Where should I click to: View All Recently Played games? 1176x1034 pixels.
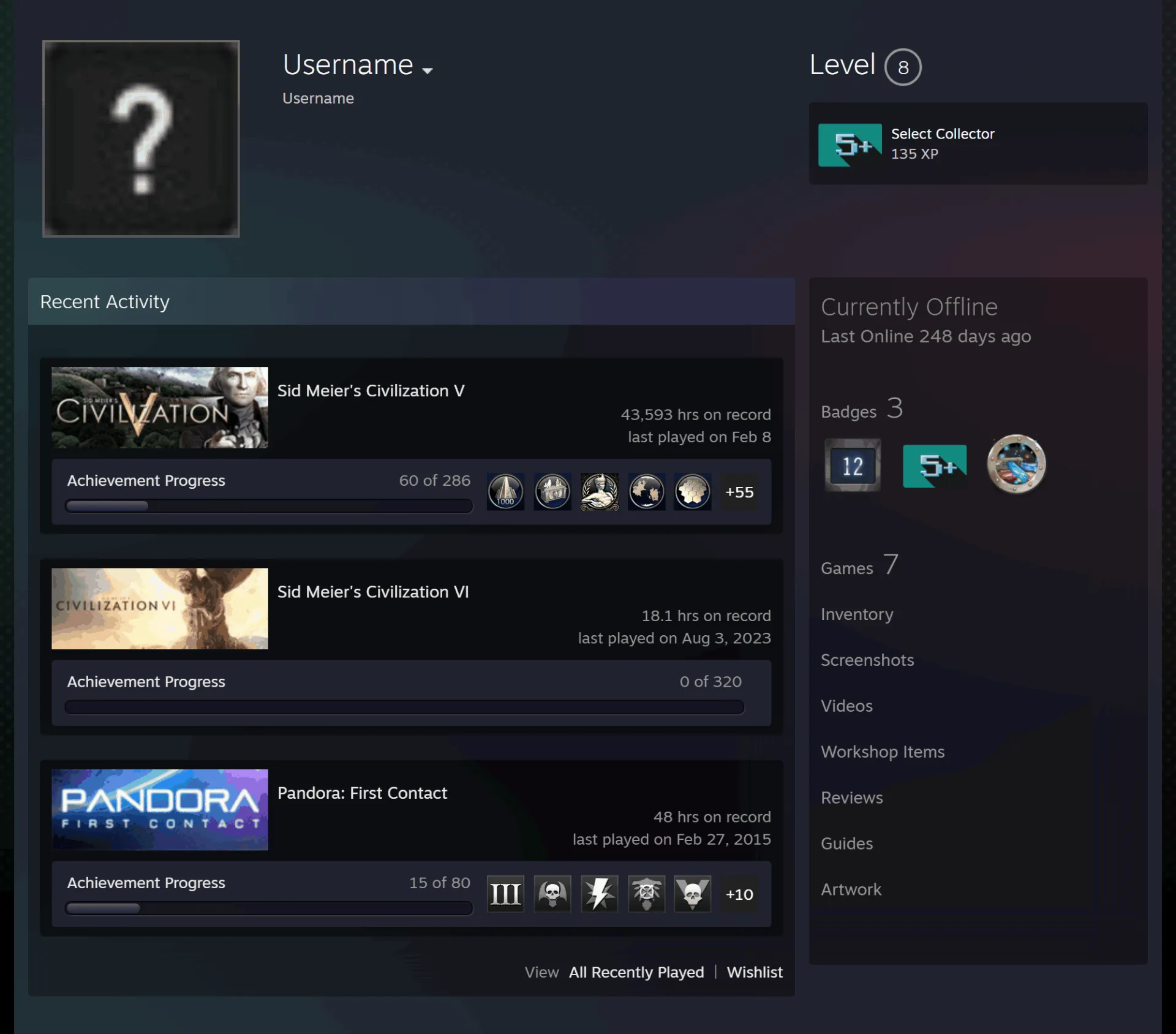[636, 972]
